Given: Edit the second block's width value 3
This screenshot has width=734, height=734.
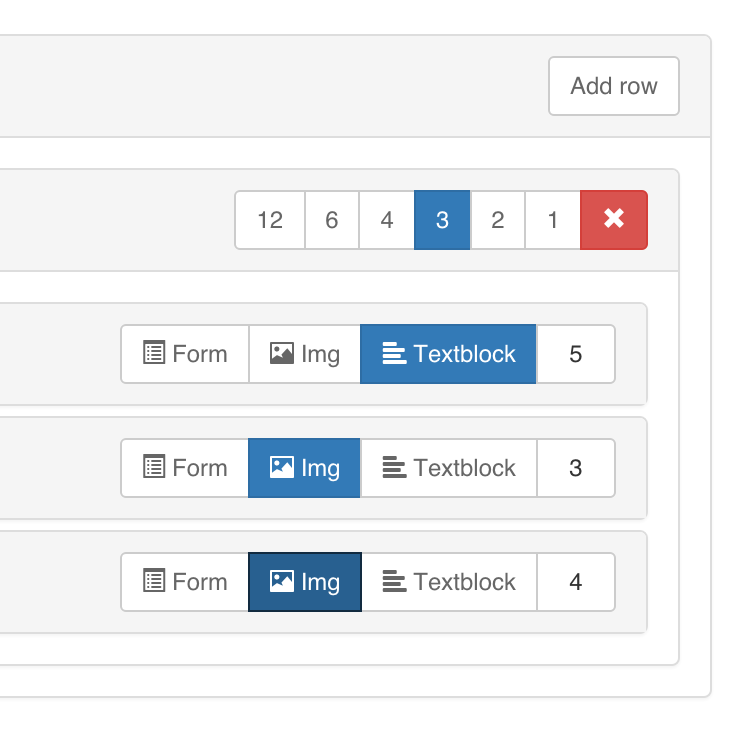Looking at the screenshot, I should tap(575, 468).
